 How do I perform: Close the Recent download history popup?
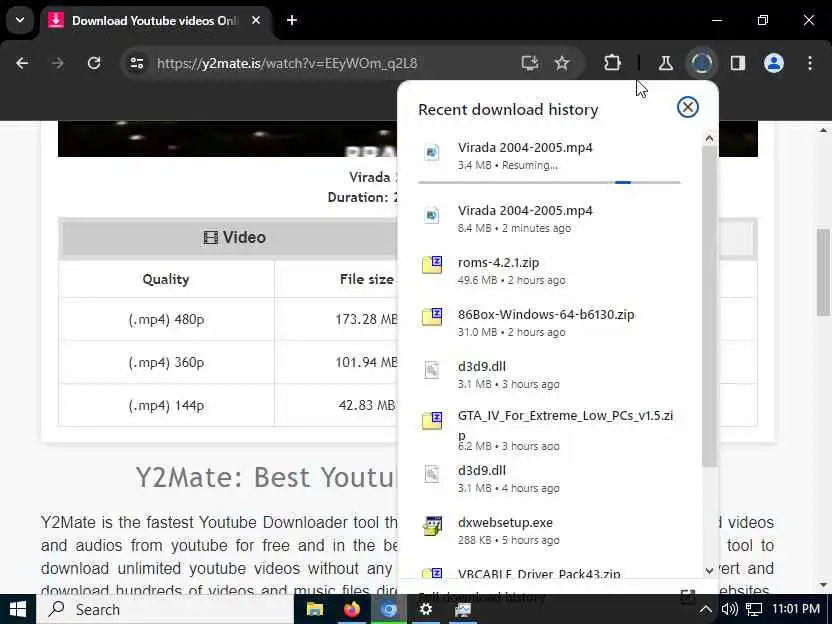point(688,107)
